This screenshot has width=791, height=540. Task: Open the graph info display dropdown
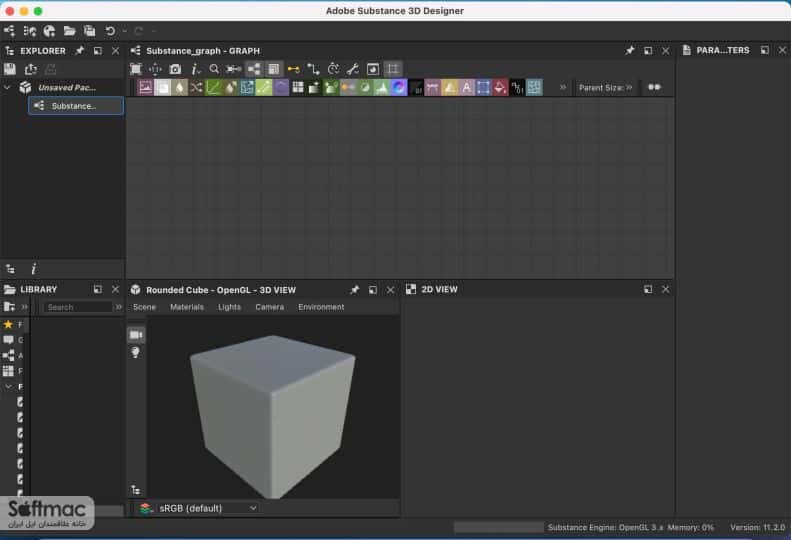pos(195,69)
